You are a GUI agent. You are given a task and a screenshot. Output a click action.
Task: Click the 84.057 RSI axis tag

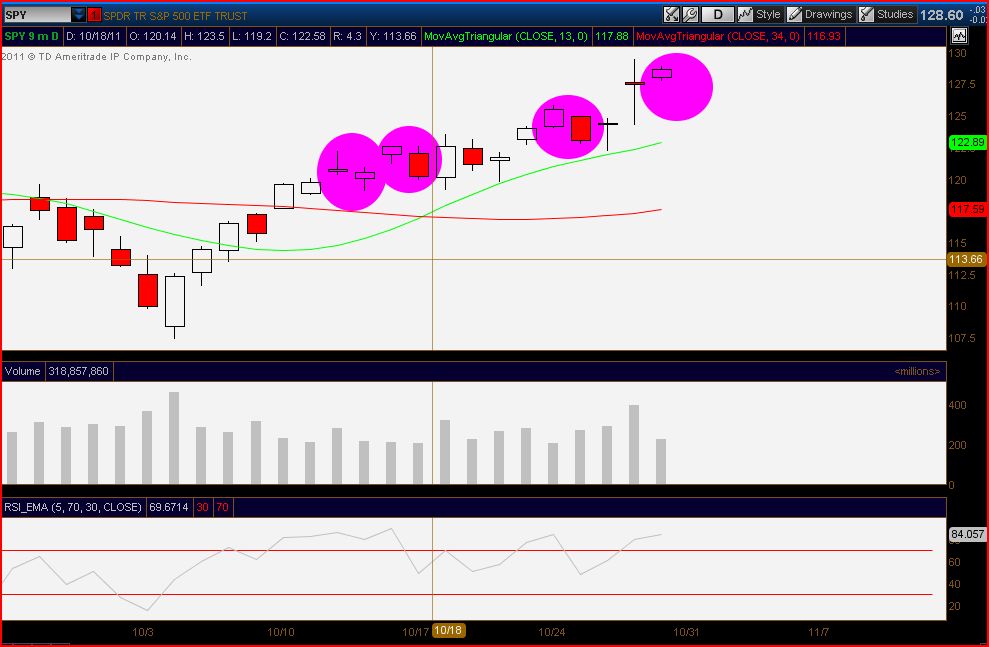click(967, 535)
